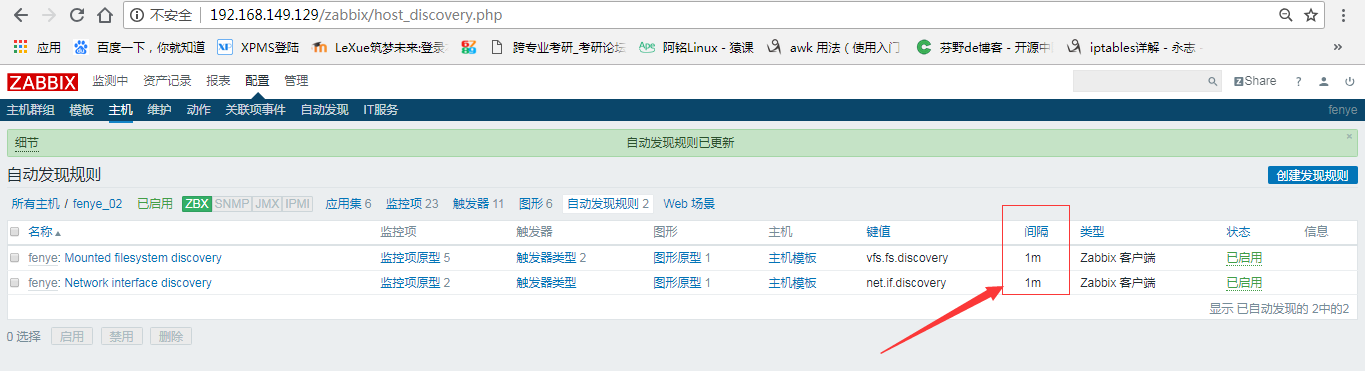Open the 图形 6 tab
This screenshot has height=371, width=1365.
click(x=536, y=204)
